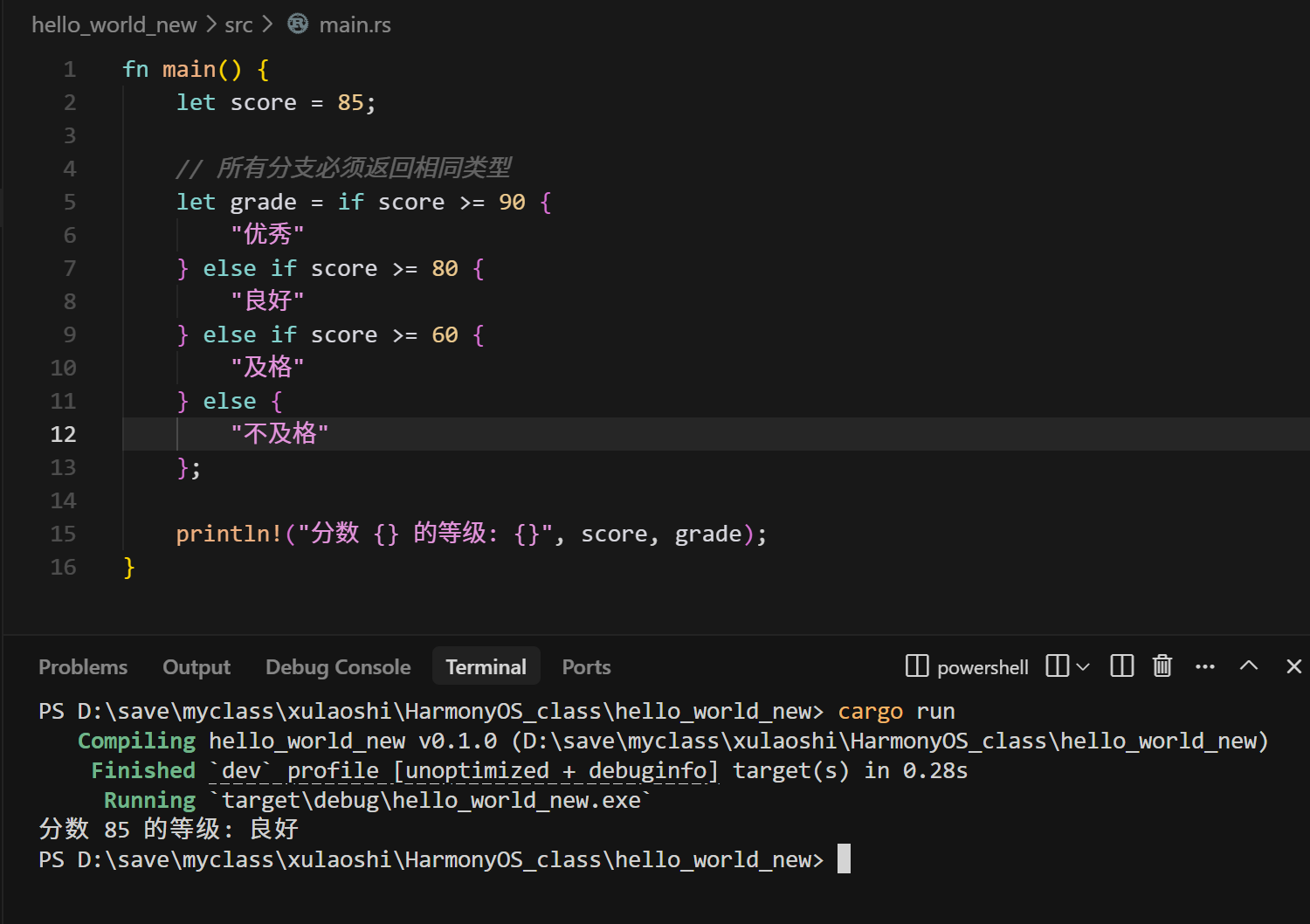Click the string "及格" on line 10

coord(267,367)
